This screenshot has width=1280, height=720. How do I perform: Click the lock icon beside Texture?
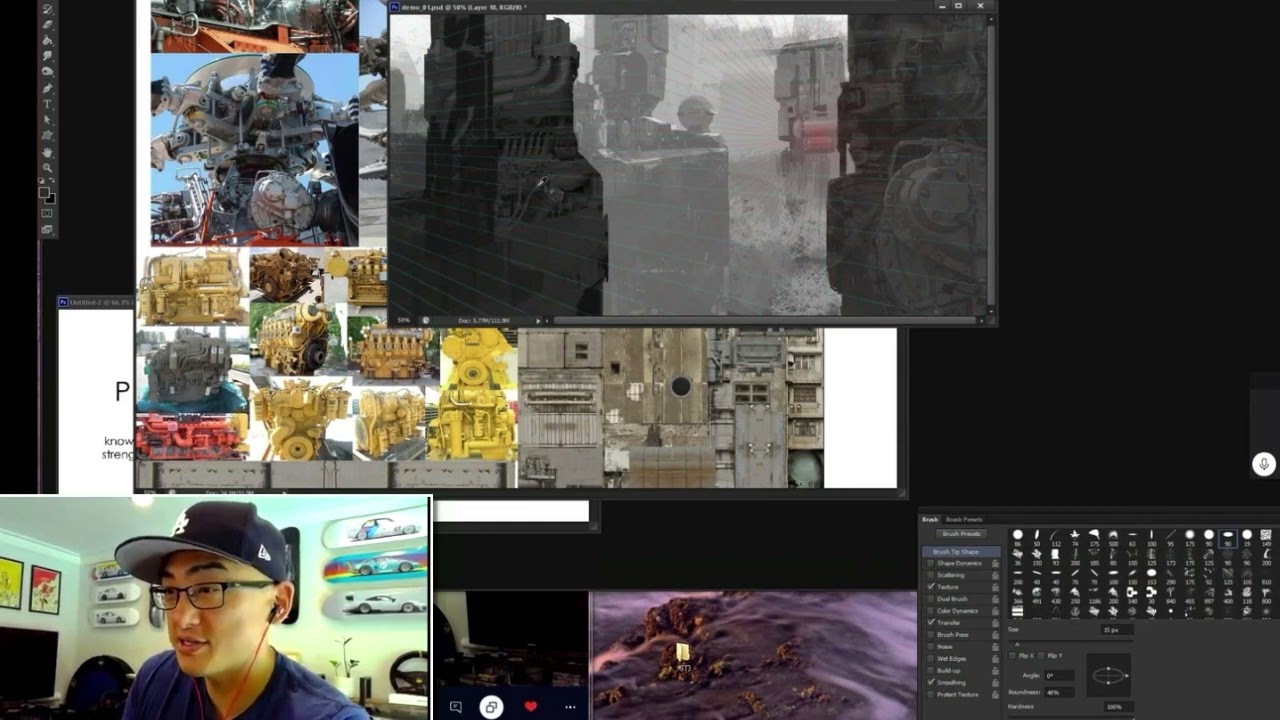coord(995,587)
